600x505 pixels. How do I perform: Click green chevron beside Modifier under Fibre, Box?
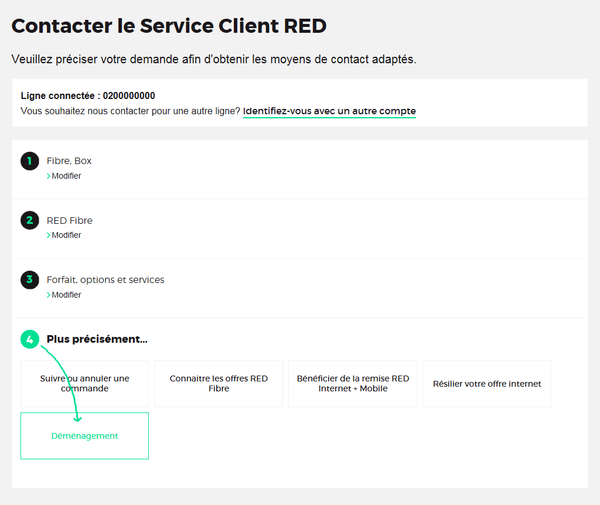click(49, 176)
